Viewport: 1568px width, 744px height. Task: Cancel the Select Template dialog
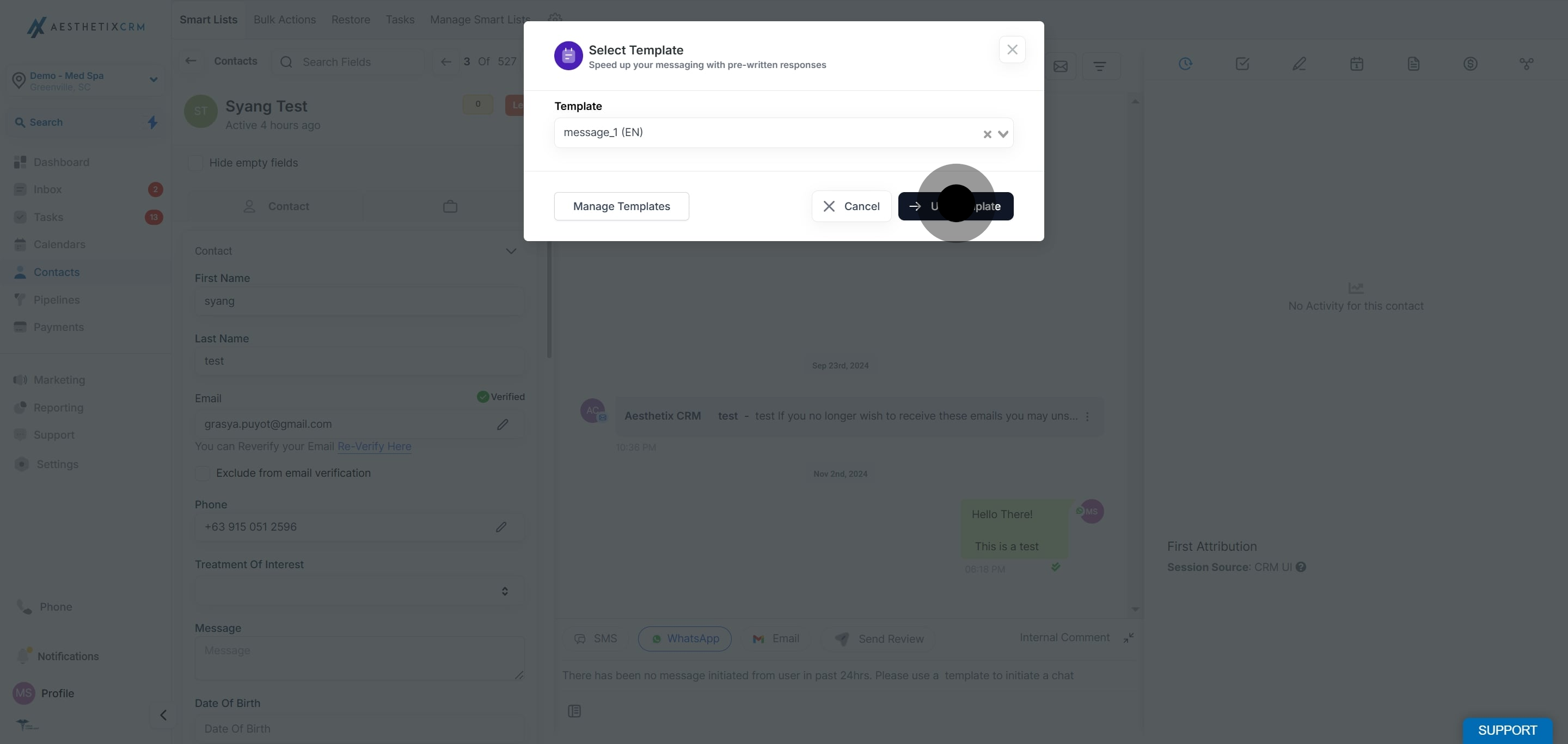(x=851, y=206)
